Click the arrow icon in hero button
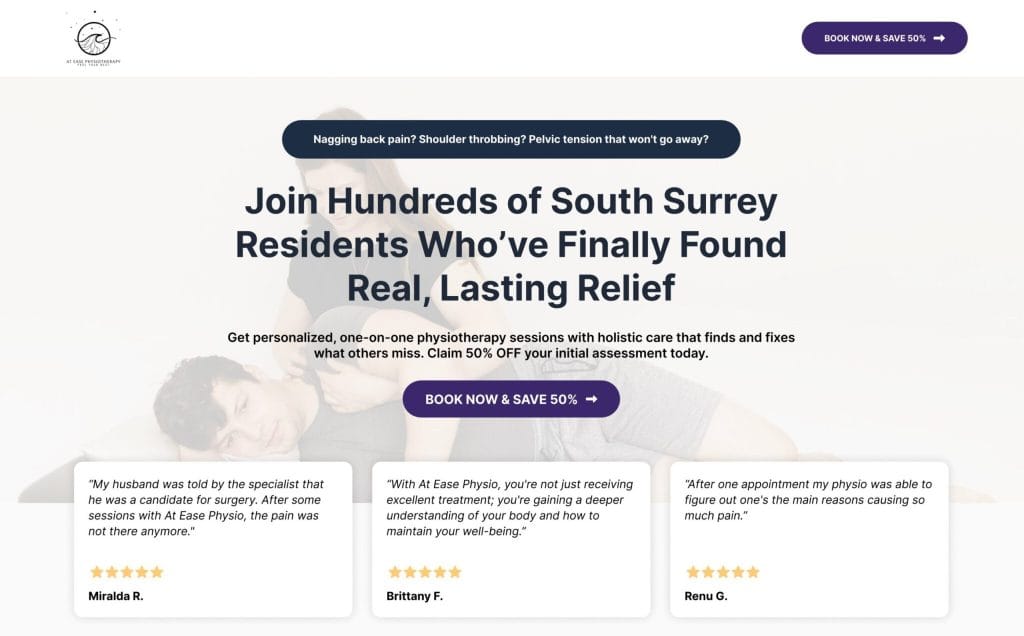Screen dimensions: 1024x636 (x=592, y=399)
